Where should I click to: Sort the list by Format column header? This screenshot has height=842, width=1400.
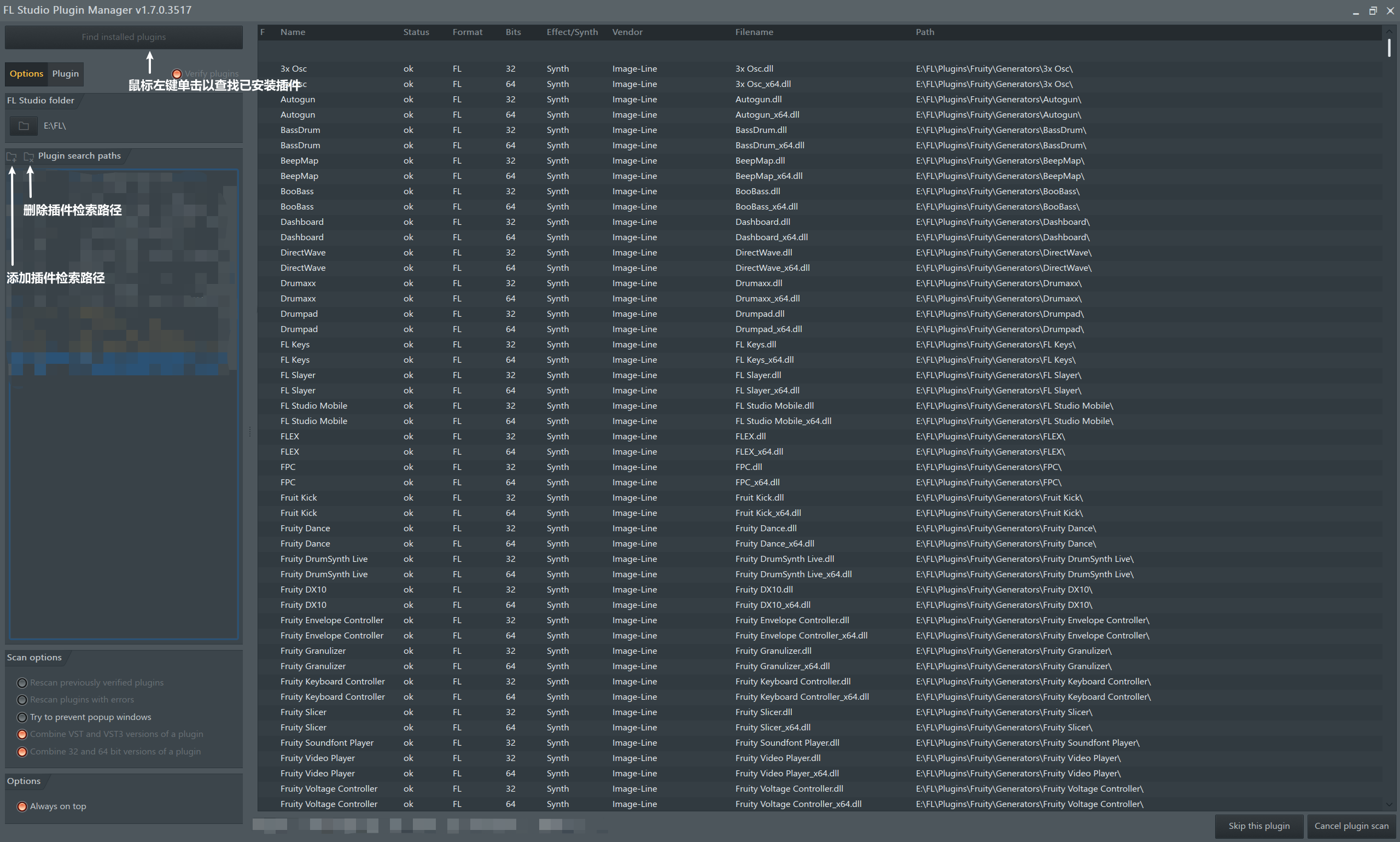tap(467, 32)
